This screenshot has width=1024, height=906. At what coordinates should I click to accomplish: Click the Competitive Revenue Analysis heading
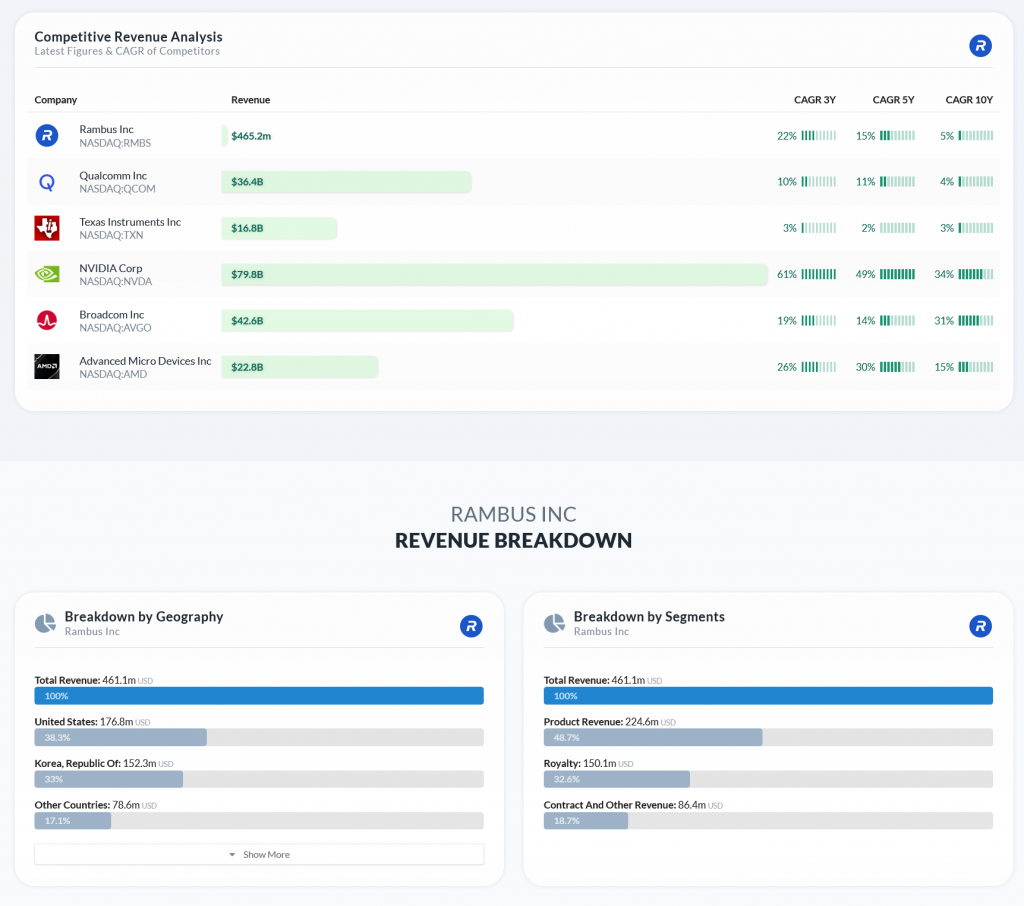click(x=129, y=37)
